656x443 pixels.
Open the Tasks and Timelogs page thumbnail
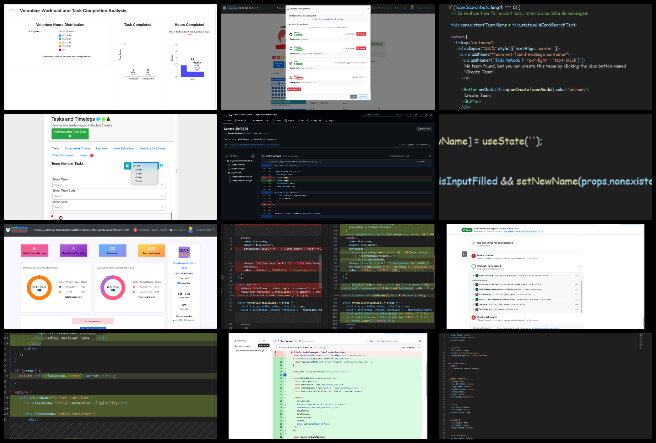point(110,167)
